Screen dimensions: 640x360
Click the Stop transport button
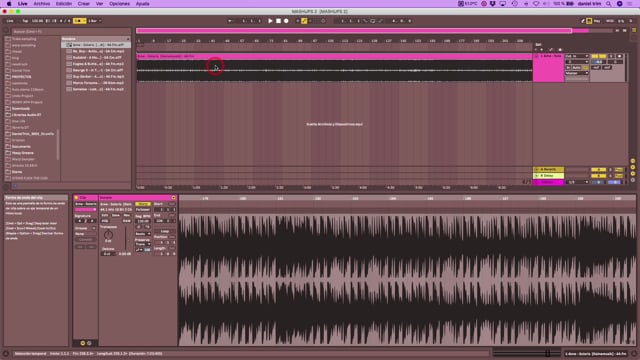pos(278,21)
